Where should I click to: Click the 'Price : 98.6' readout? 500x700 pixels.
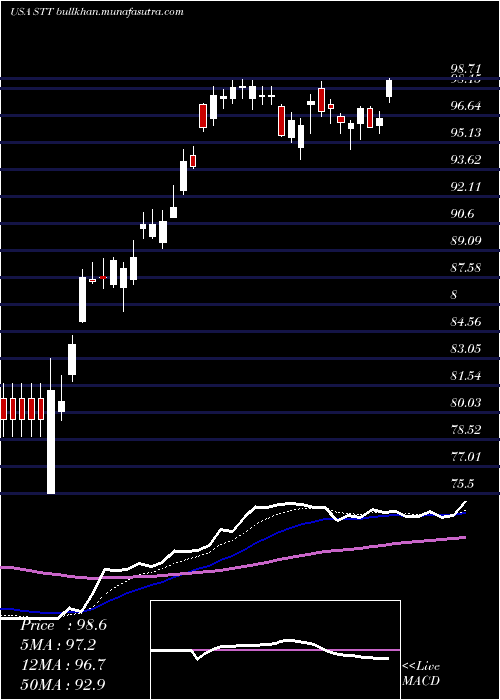pos(63,625)
